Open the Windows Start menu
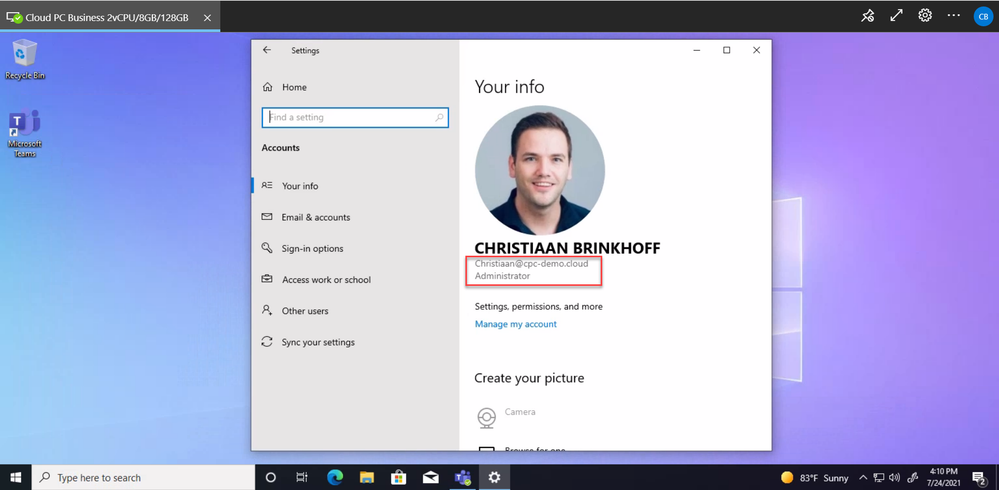This screenshot has width=999, height=490. [x=16, y=478]
